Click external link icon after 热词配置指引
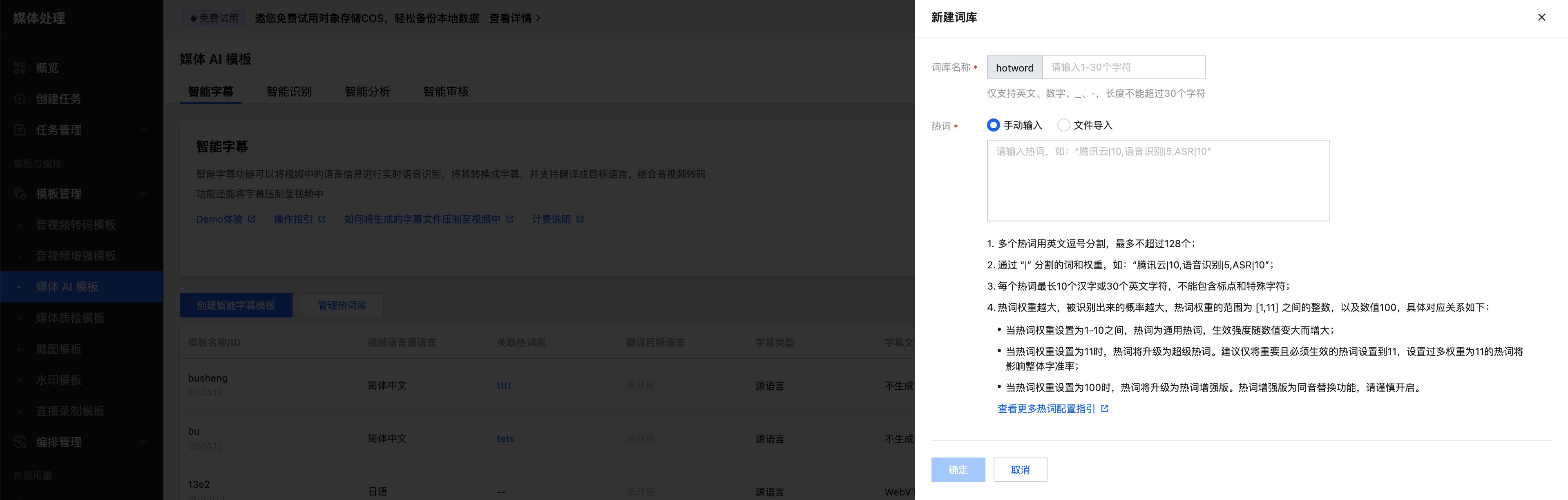Image resolution: width=1568 pixels, height=500 pixels. point(1105,409)
